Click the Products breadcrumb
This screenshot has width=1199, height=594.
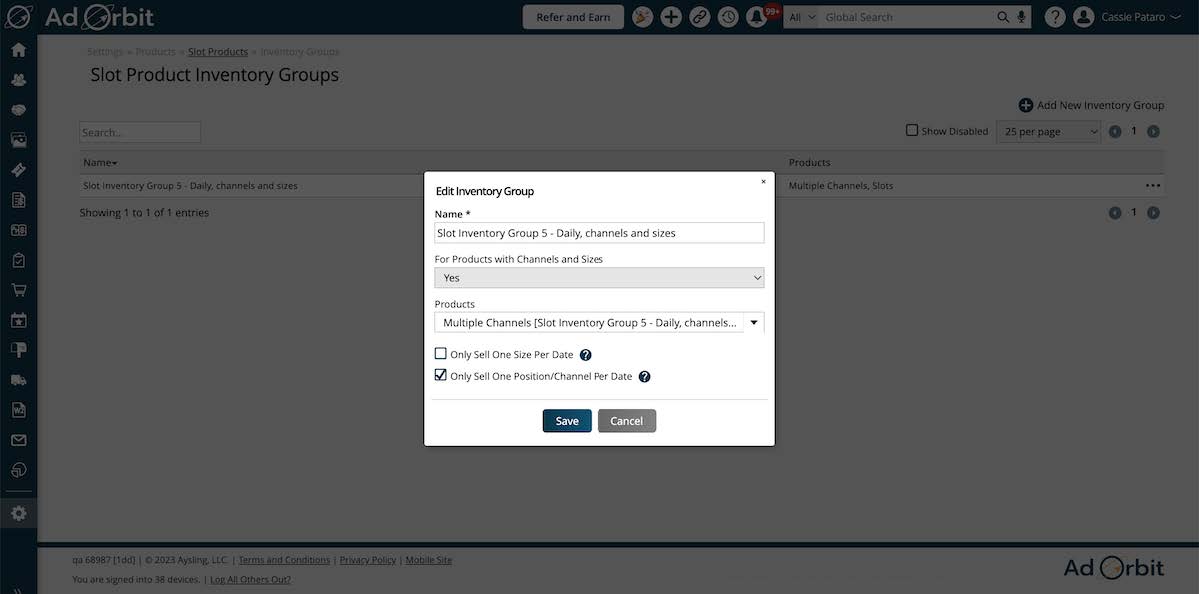[155, 52]
